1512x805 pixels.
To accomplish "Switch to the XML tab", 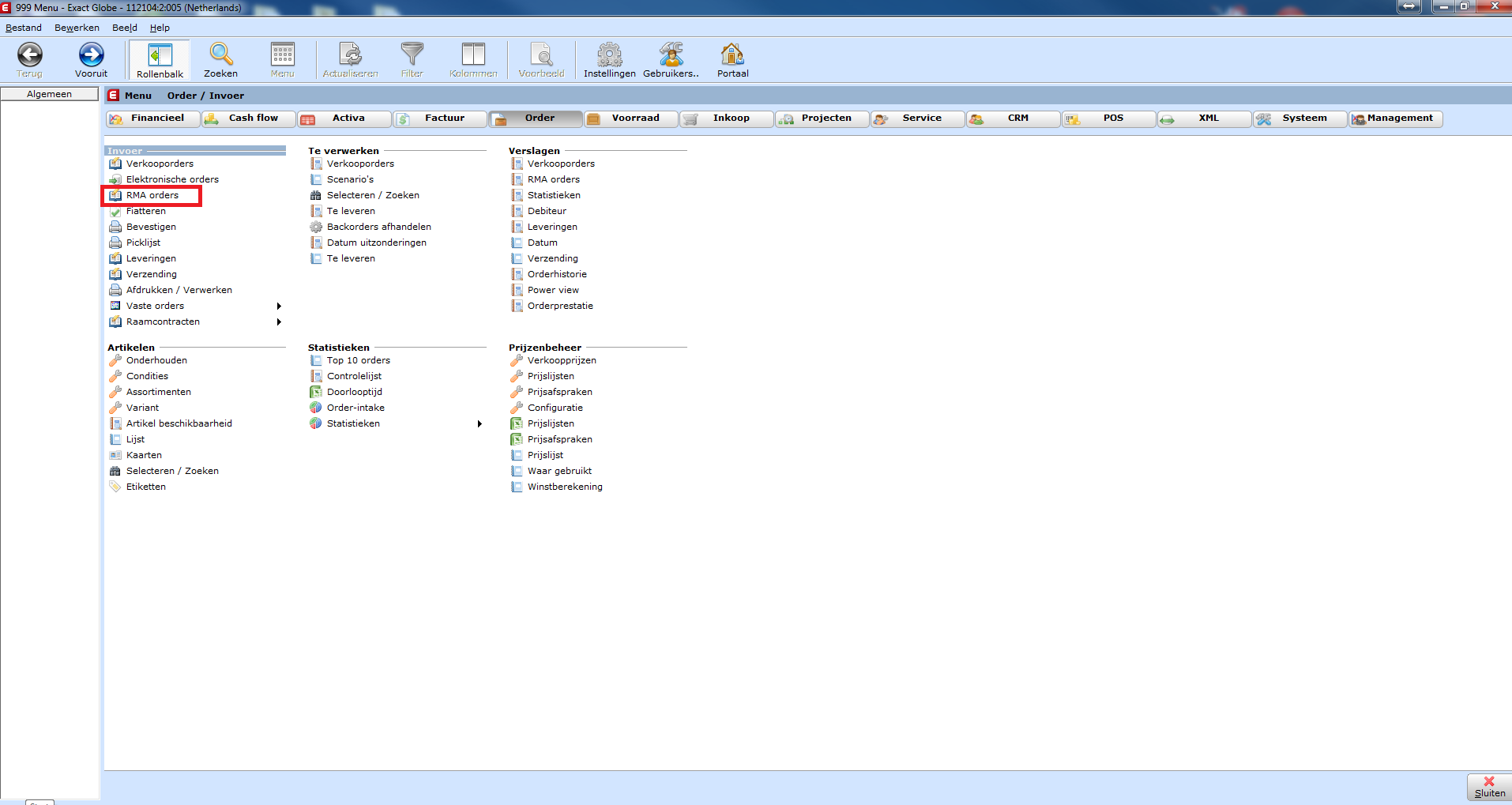I will pos(1205,118).
